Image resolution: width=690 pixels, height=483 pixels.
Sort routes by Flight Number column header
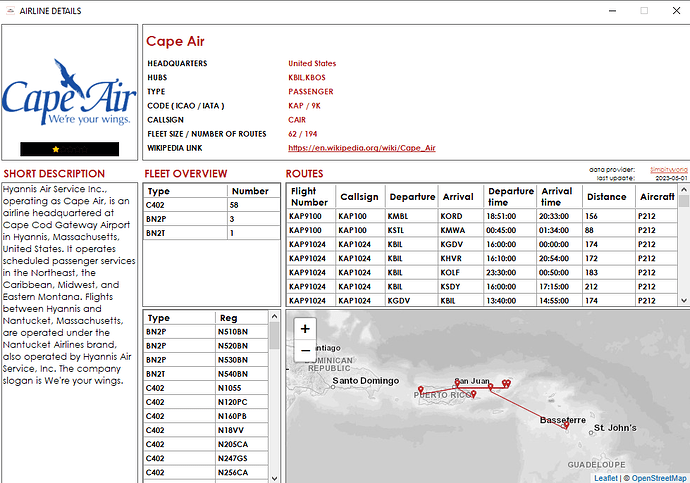point(311,197)
